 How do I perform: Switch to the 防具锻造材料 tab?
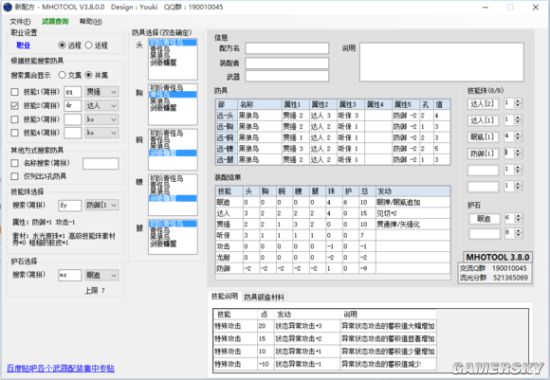pyautogui.click(x=264, y=297)
